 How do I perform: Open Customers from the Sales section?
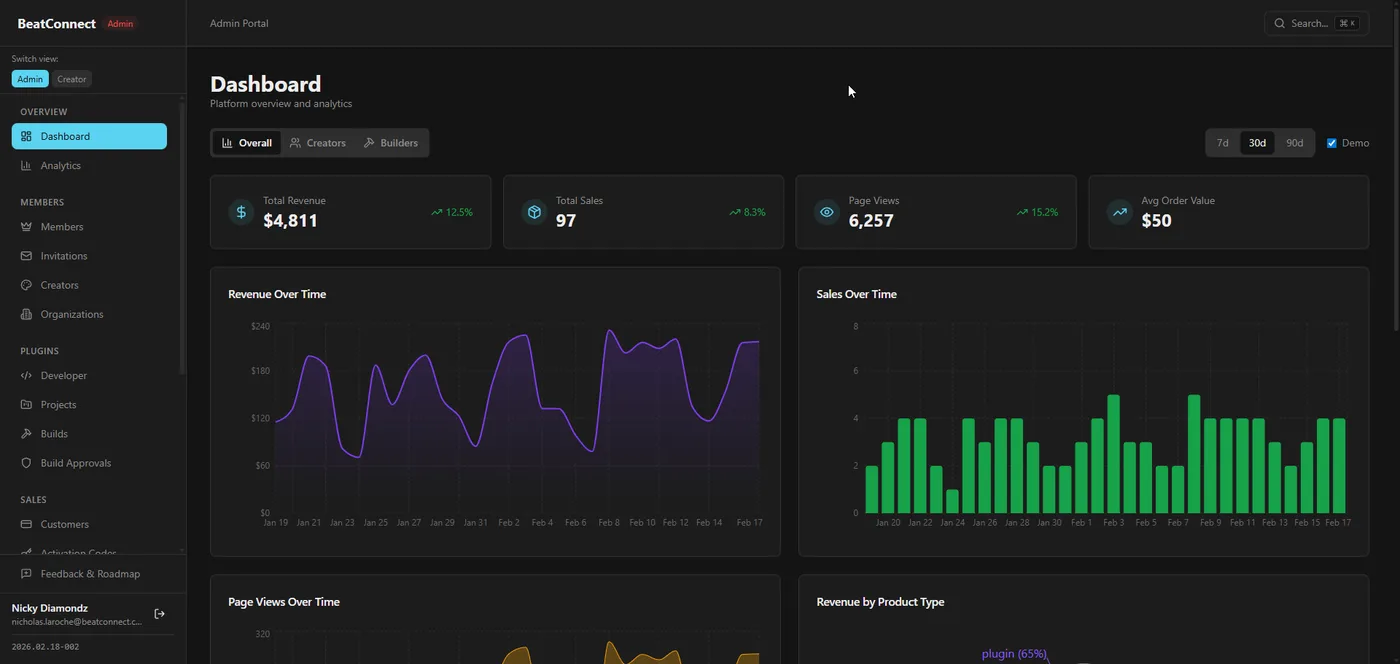64,524
